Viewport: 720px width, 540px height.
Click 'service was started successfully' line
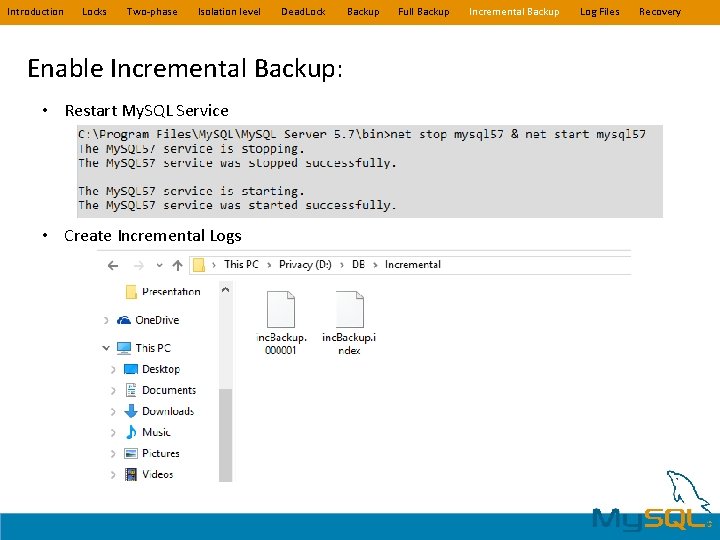pyautogui.click(x=237, y=205)
